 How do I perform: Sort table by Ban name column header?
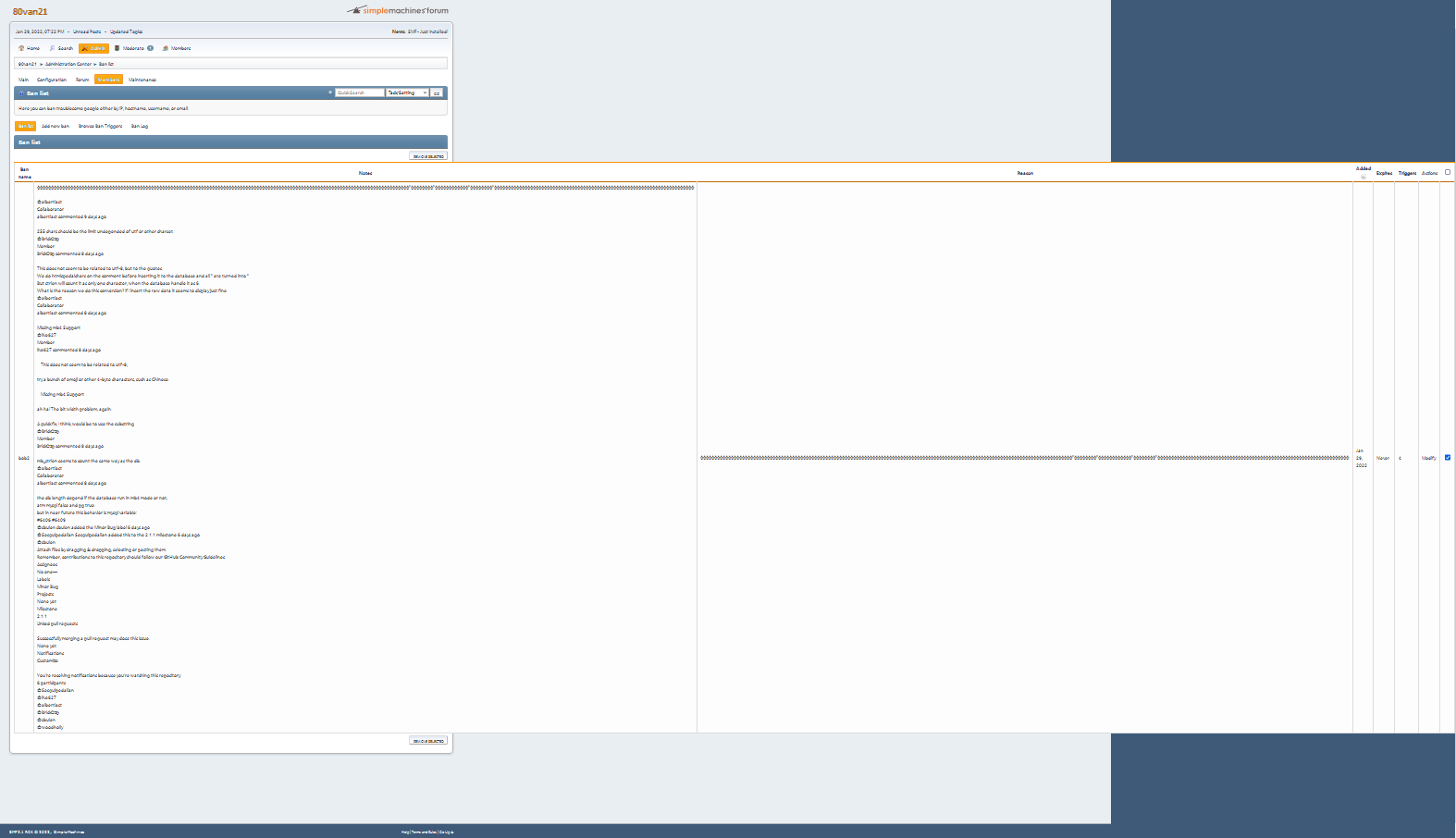click(24, 173)
